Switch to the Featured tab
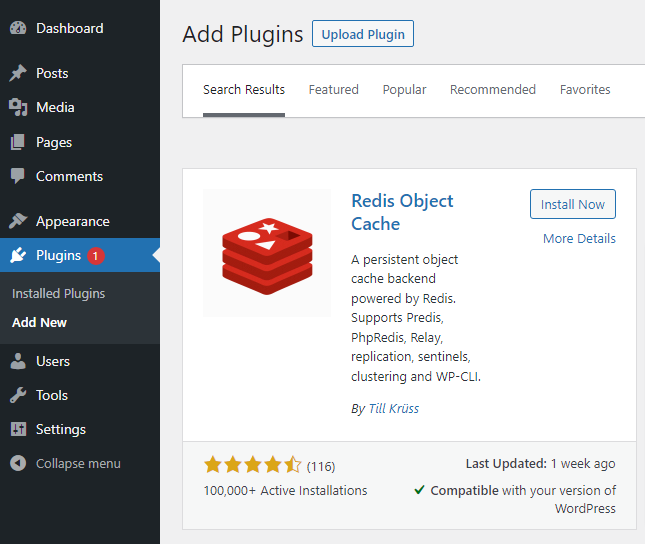This screenshot has height=544, width=645. click(333, 89)
